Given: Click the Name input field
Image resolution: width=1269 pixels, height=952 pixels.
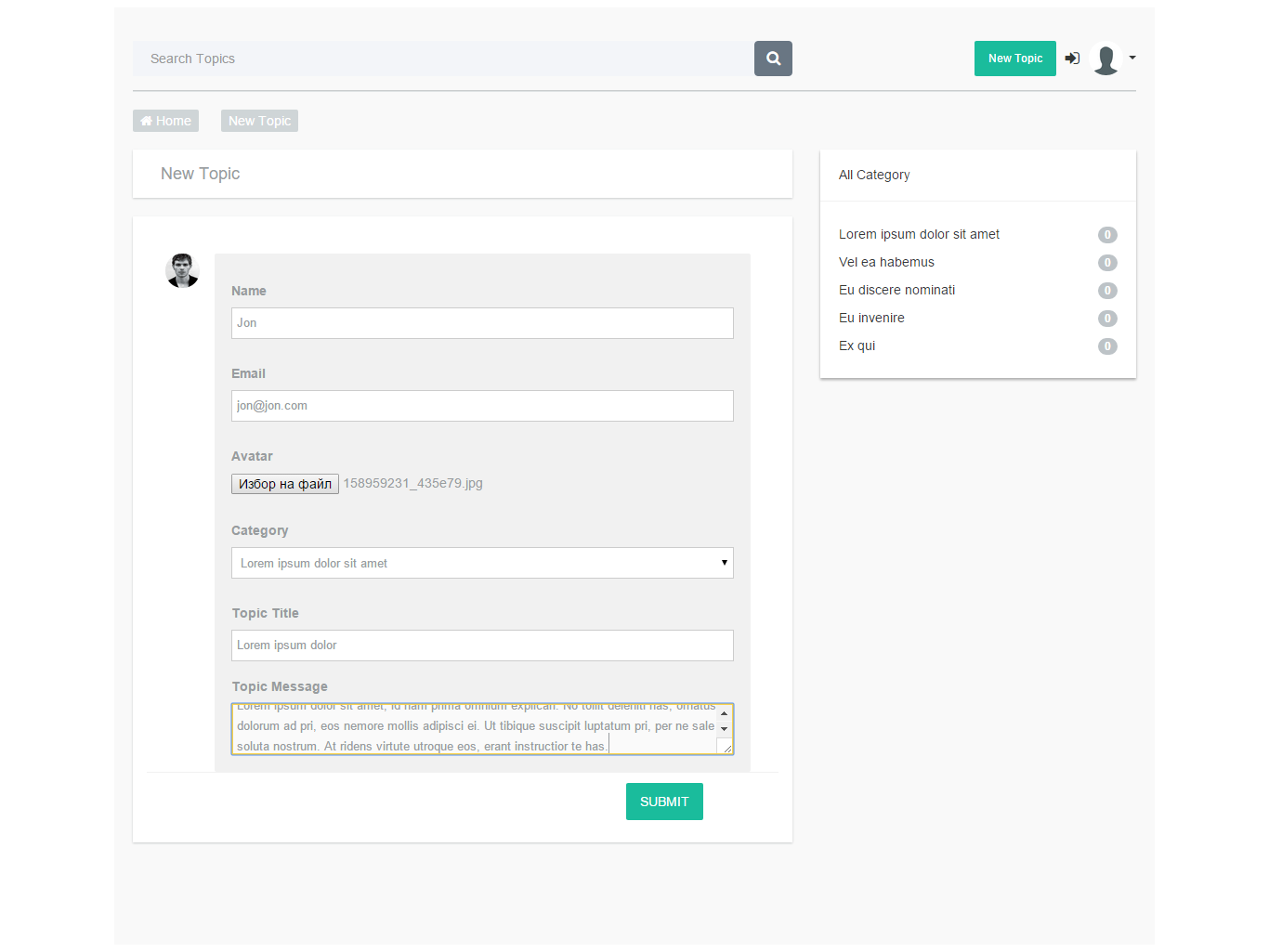Looking at the screenshot, I should (481, 323).
